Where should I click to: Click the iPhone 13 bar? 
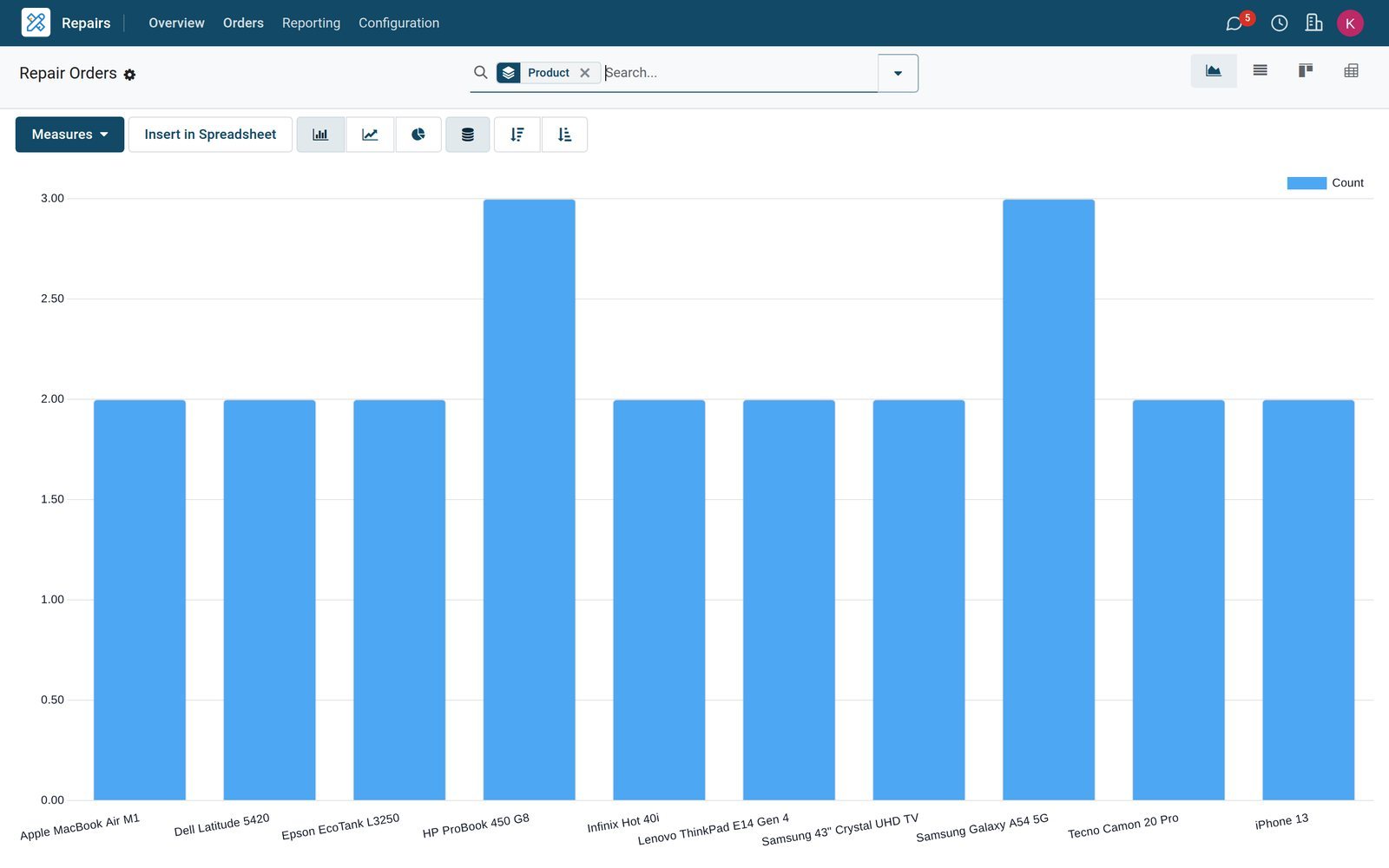1308,600
